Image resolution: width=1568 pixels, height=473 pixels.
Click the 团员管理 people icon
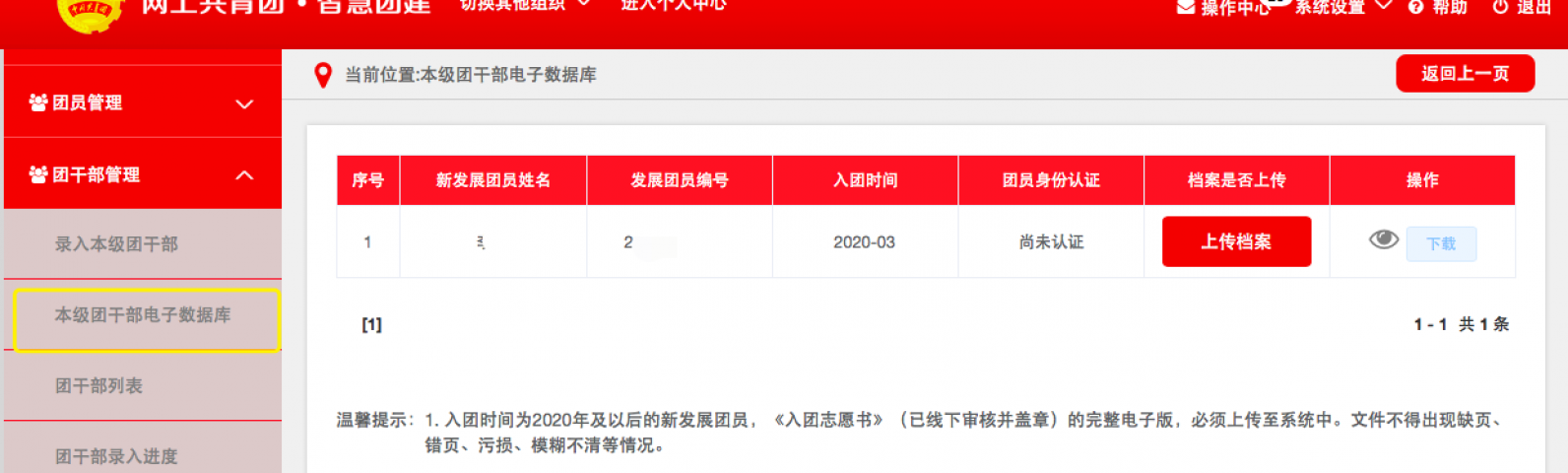point(38,102)
